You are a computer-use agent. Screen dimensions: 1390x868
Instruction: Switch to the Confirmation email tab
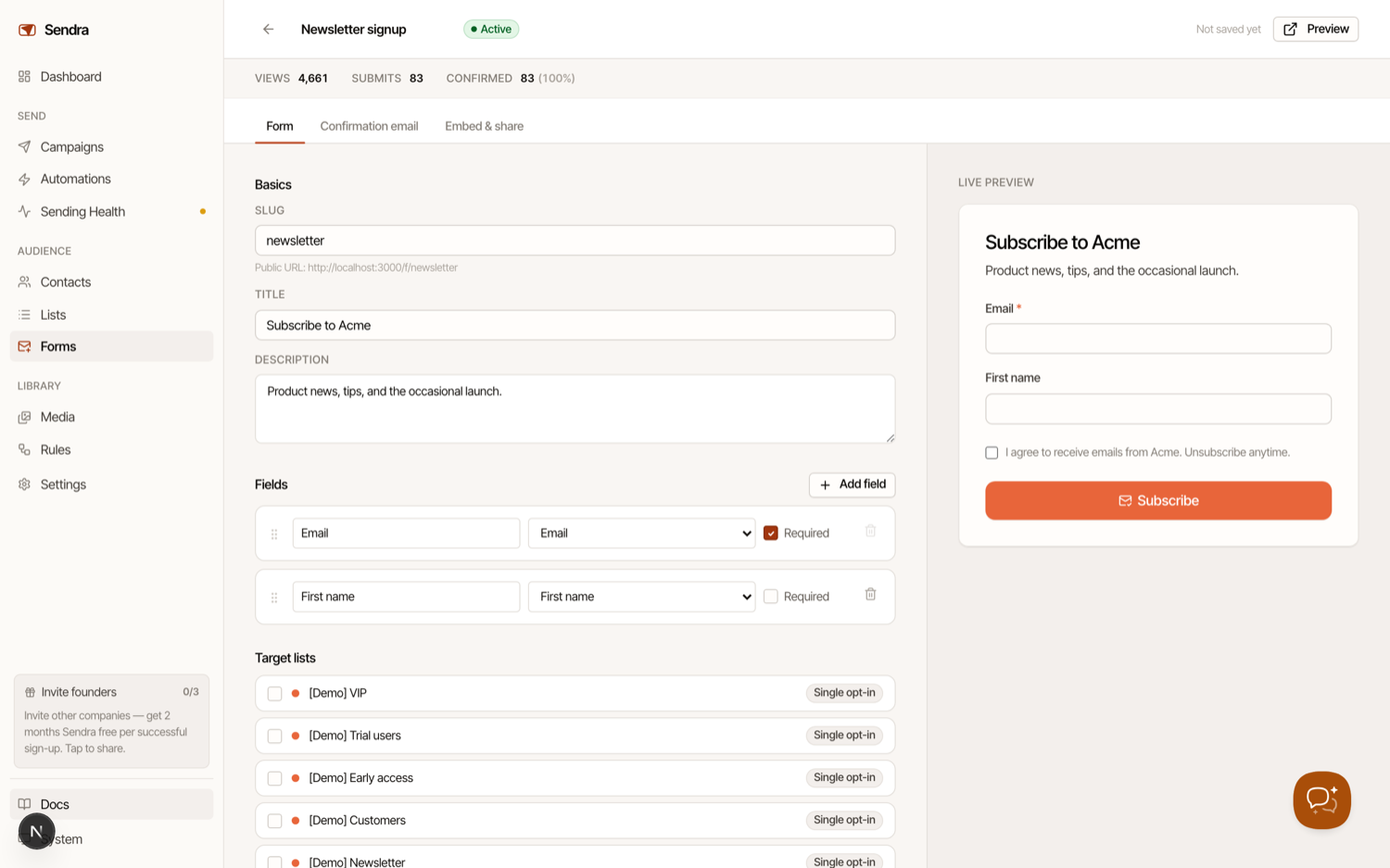pyautogui.click(x=369, y=126)
